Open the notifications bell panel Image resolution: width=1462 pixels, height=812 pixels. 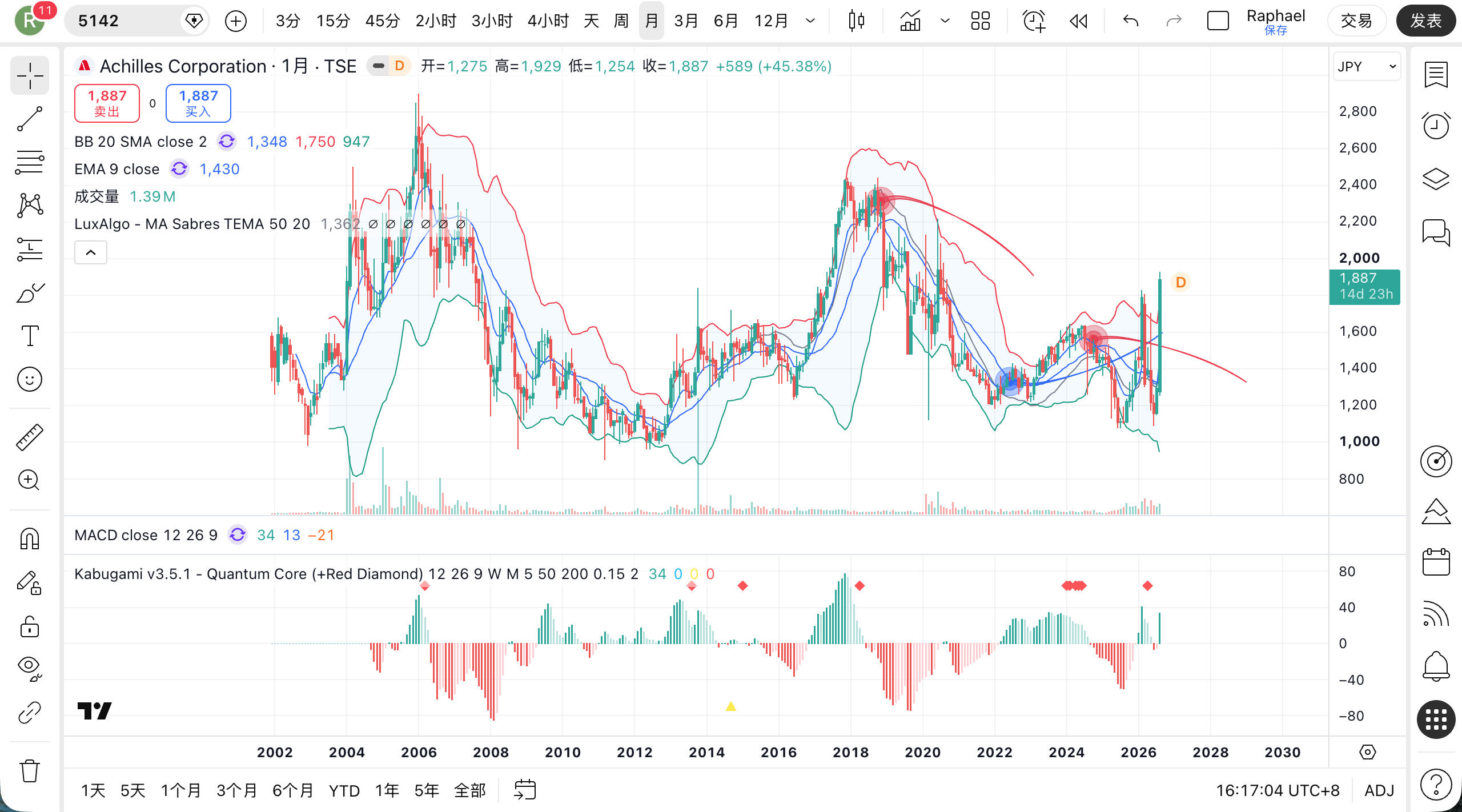[1436, 666]
